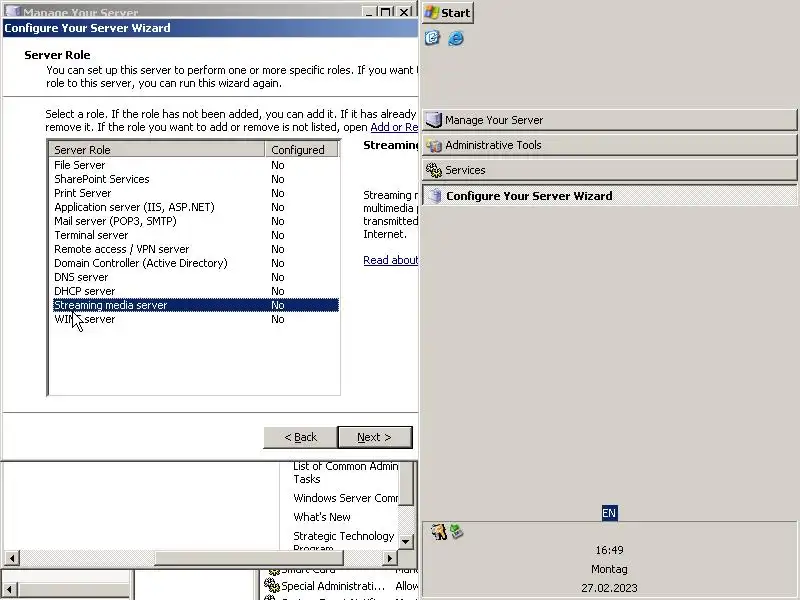Go back with the Back button
800x600 pixels.
tap(300, 437)
